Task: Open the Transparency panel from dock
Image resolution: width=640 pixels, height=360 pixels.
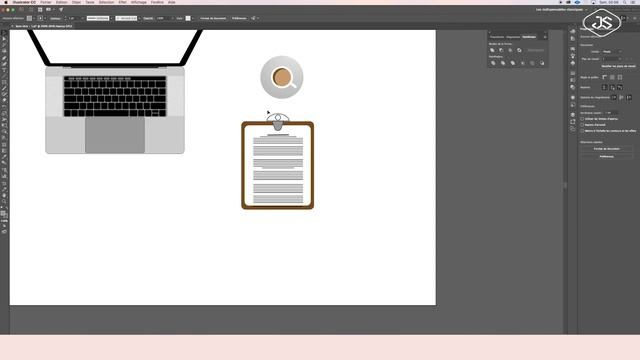Action: point(573,87)
